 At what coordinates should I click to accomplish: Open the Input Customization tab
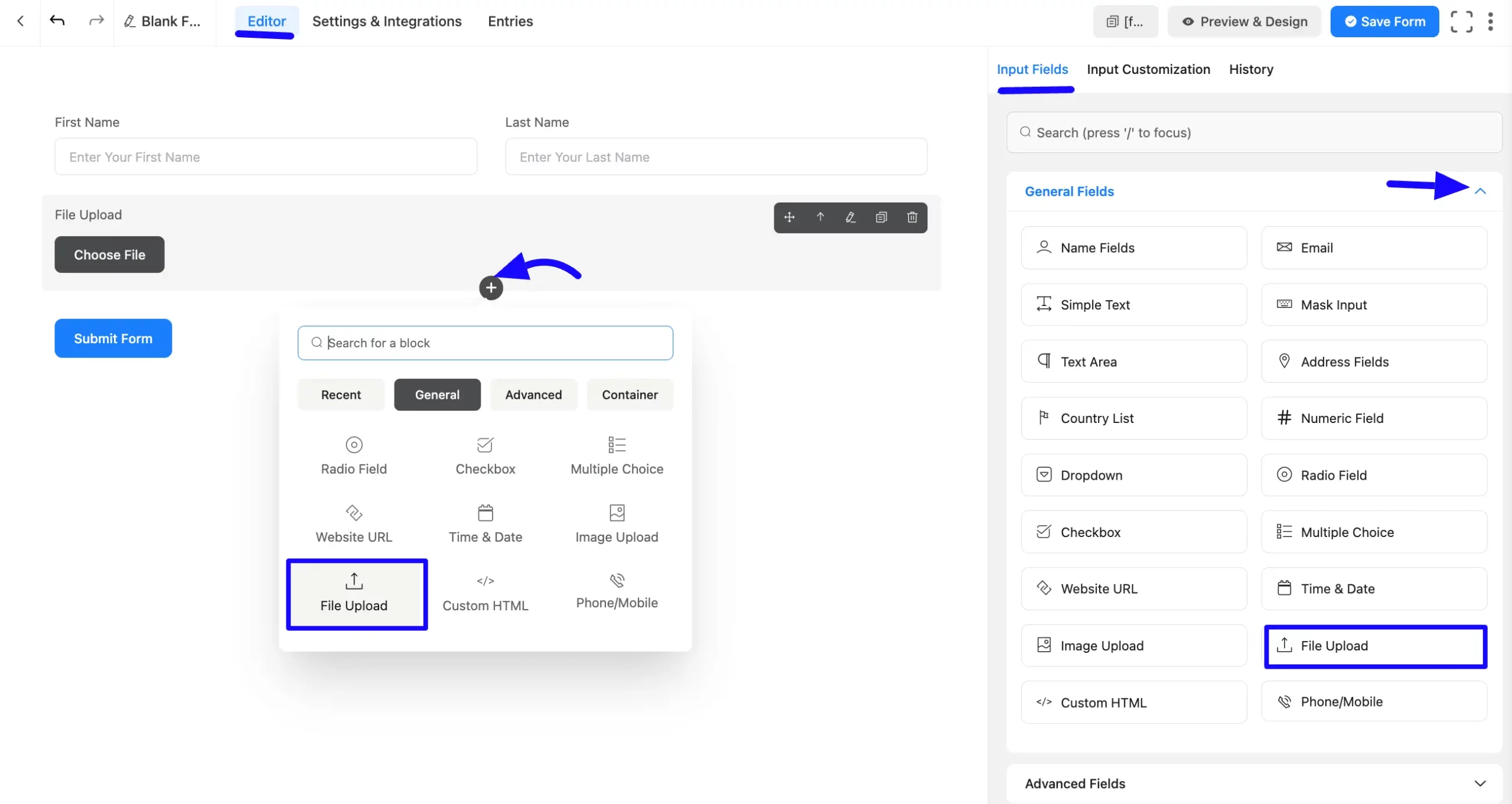pos(1148,69)
